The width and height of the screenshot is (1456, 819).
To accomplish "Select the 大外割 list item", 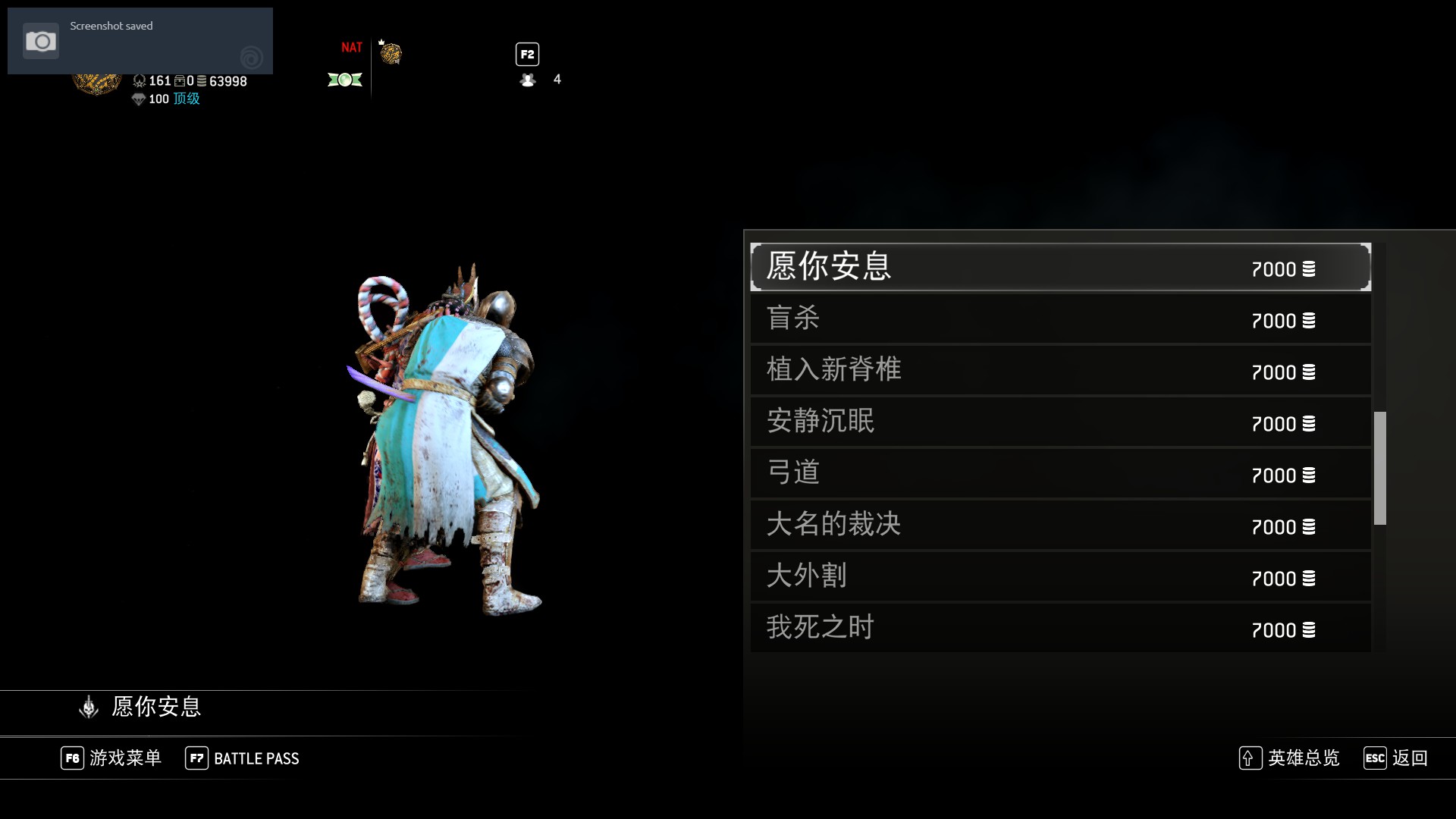I will click(1060, 577).
